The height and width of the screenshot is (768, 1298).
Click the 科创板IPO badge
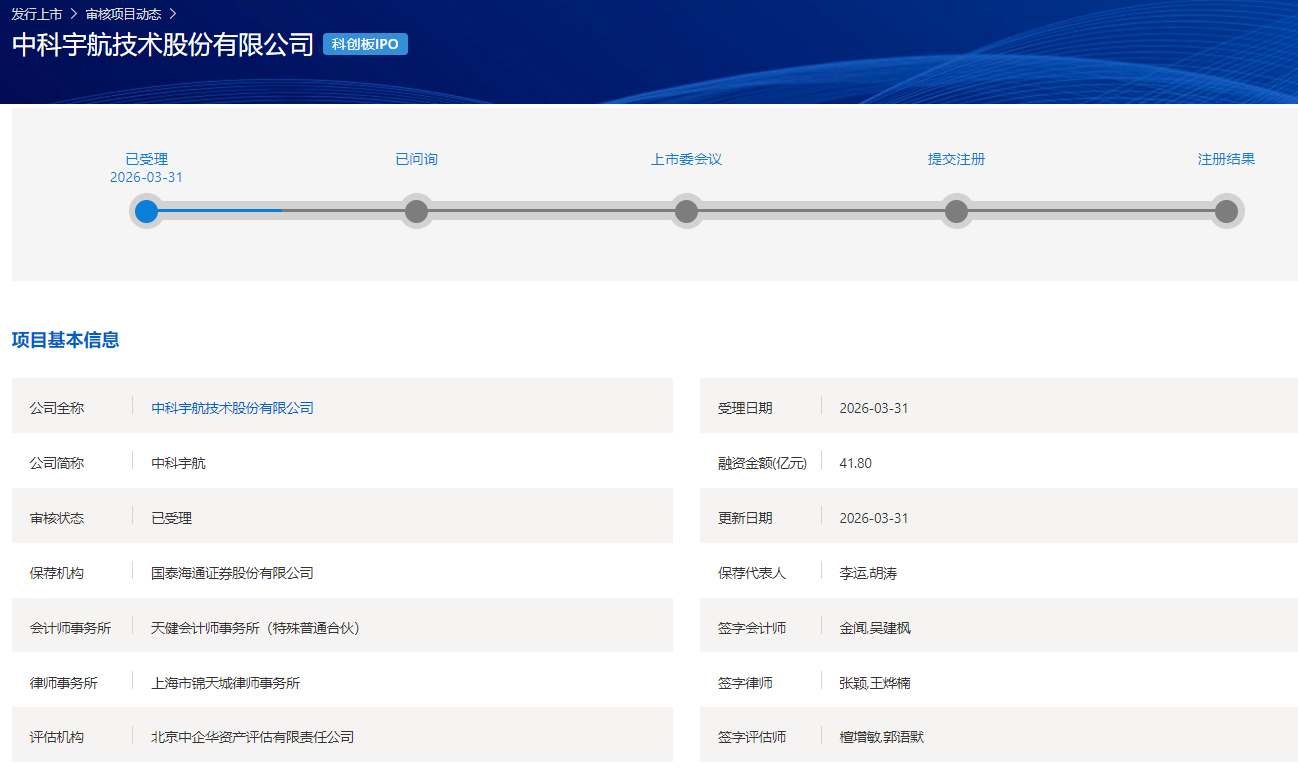pos(365,44)
